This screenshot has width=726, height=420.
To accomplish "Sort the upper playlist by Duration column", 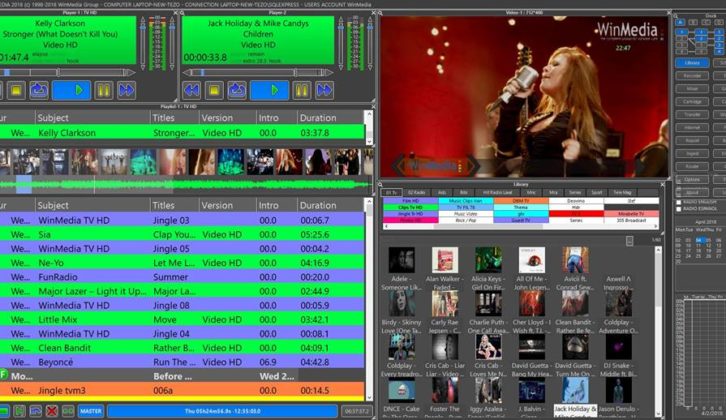I will coord(331,118).
